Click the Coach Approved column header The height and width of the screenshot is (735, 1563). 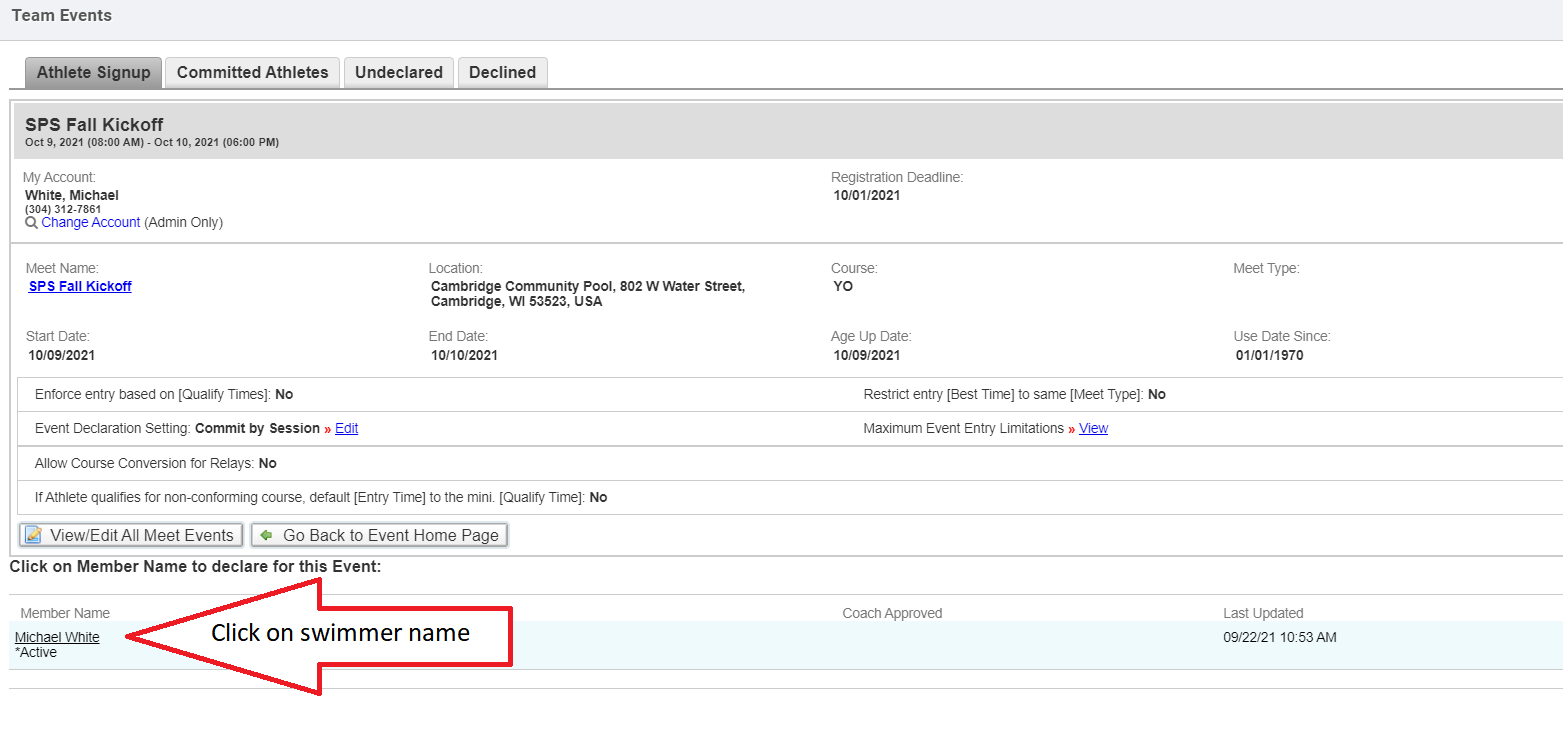click(x=892, y=613)
